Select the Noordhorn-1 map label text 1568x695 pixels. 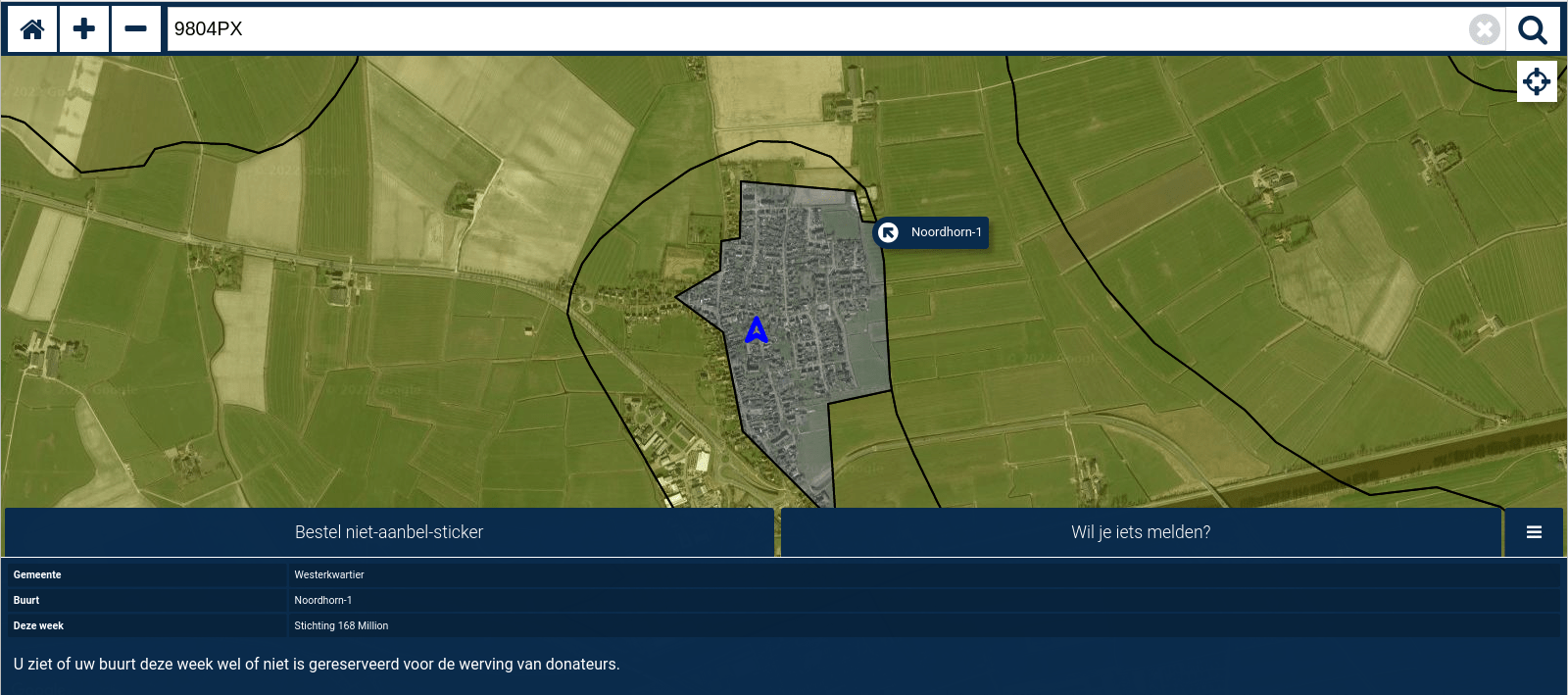pos(946,232)
